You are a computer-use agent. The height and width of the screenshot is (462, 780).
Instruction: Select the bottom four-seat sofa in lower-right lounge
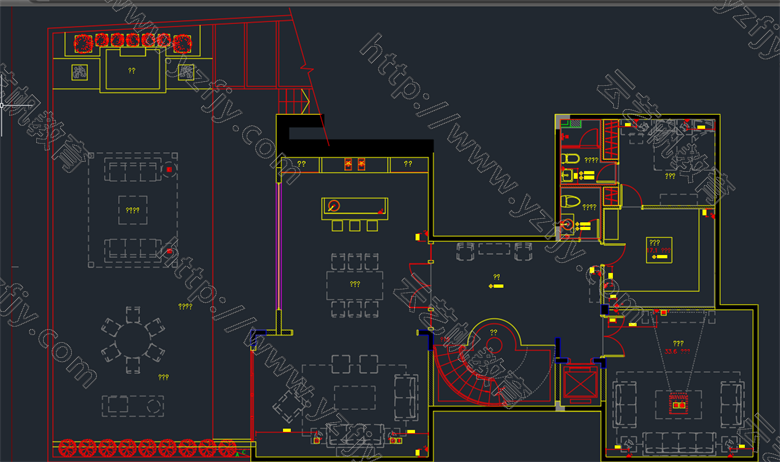679,442
